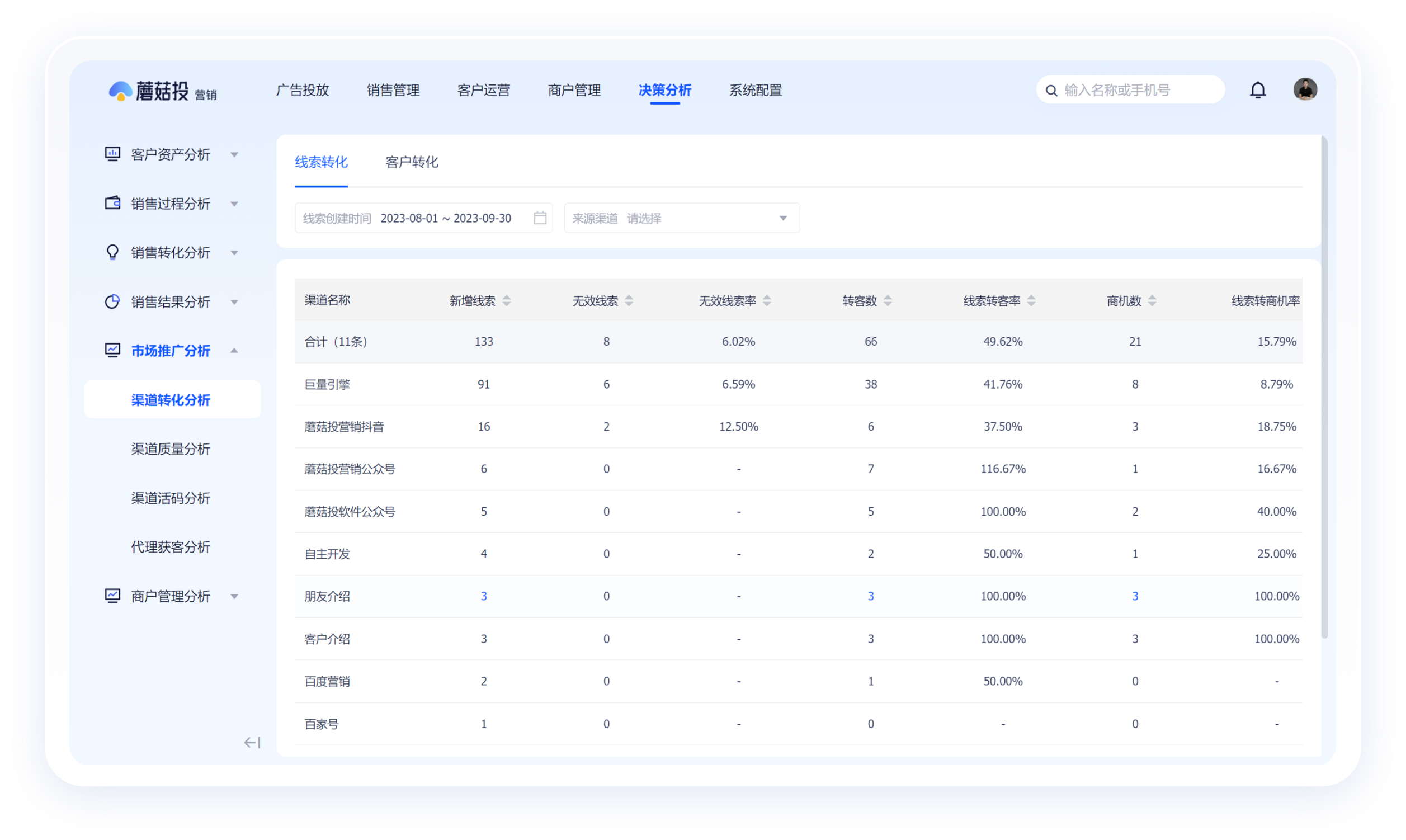
Task: Click the 蘑菇投 logo icon
Action: pos(121,91)
